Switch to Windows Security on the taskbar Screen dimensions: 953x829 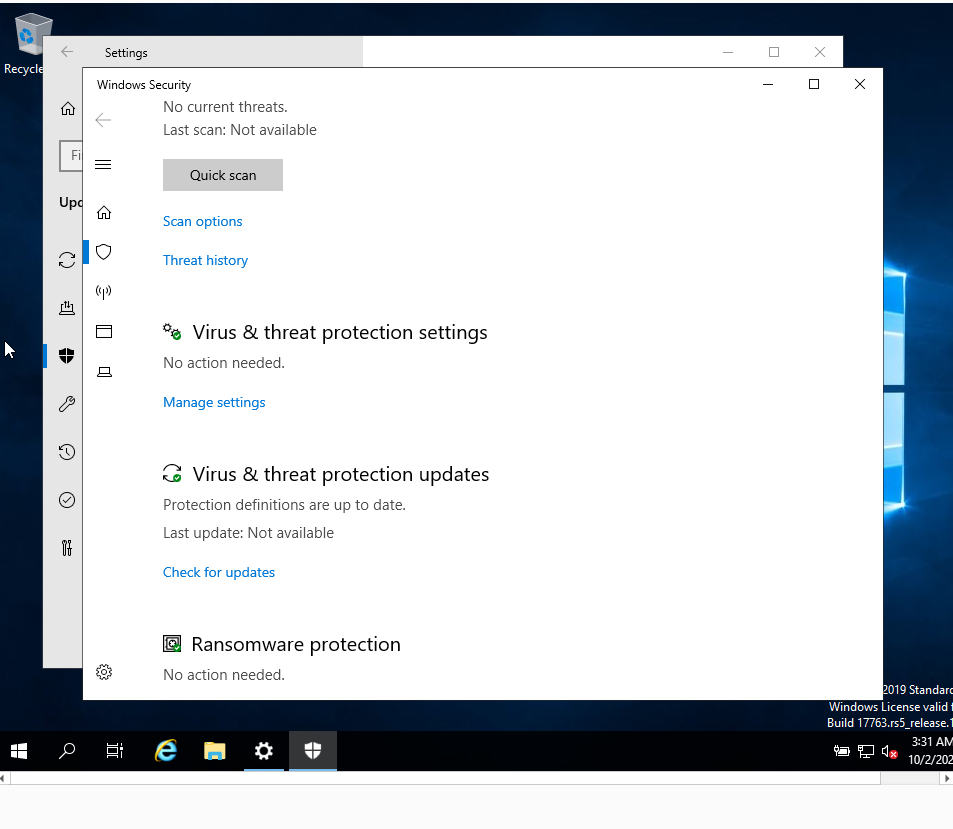pos(313,751)
